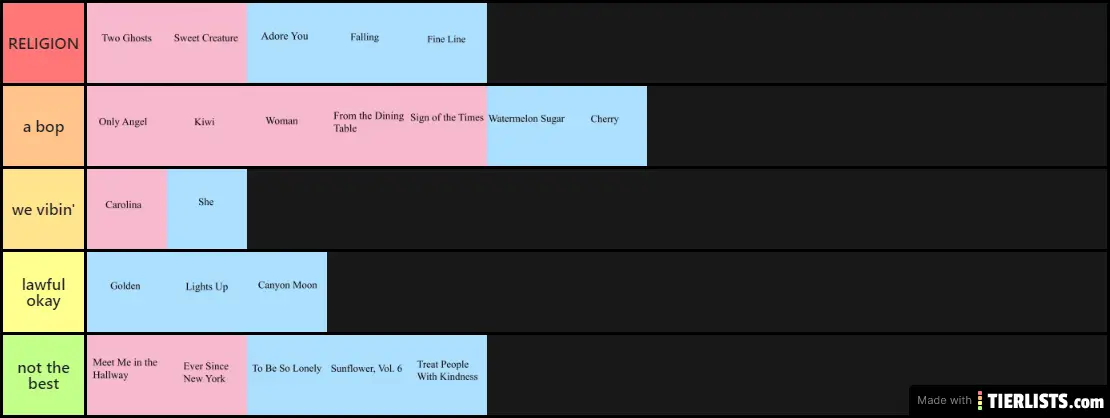The image size is (1110, 418).
Task: Pick the Fine Line song tile
Action: pyautogui.click(x=447, y=43)
